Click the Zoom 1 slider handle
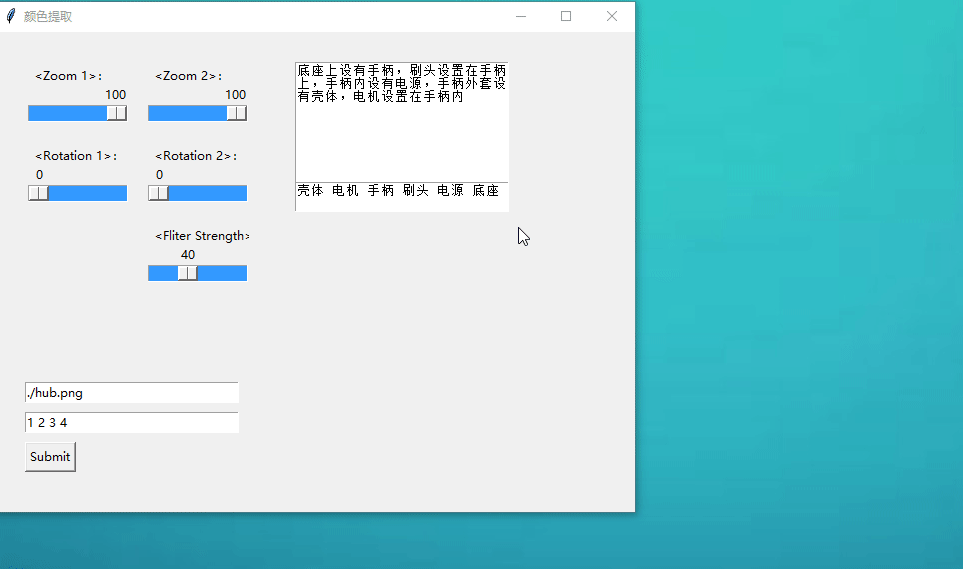The image size is (963, 569). [116, 113]
